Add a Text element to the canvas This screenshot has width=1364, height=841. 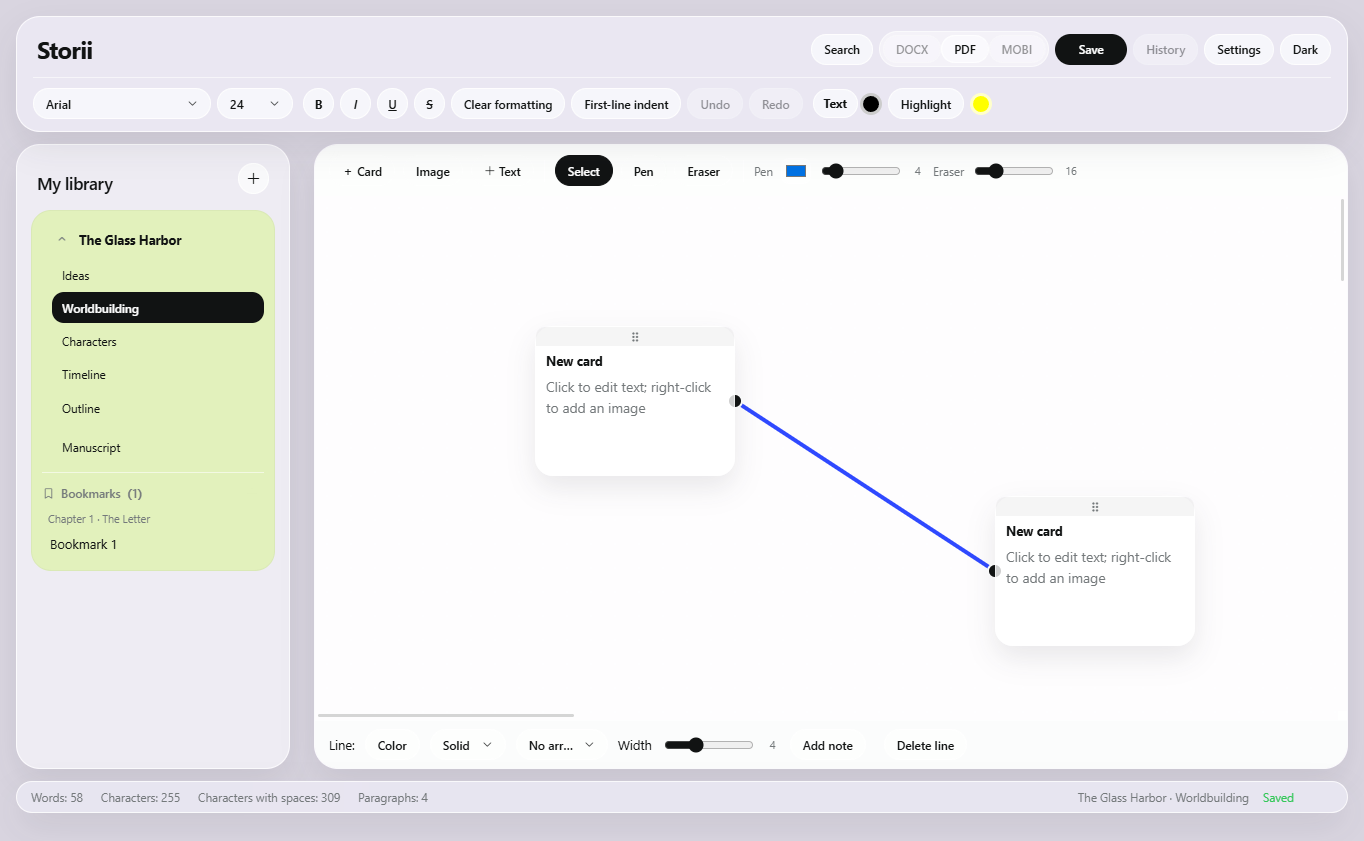point(503,171)
